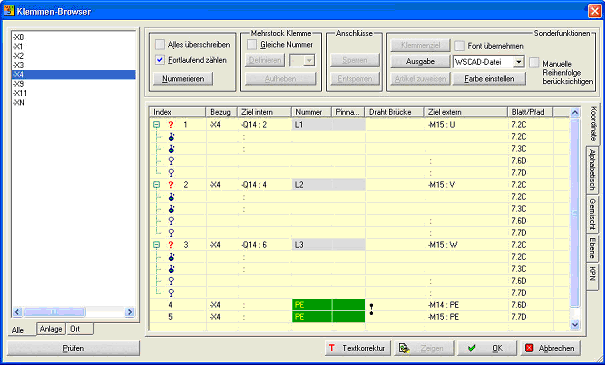Collapse terminal group 1 (L1)
The width and height of the screenshot is (605, 365).
pos(156,125)
